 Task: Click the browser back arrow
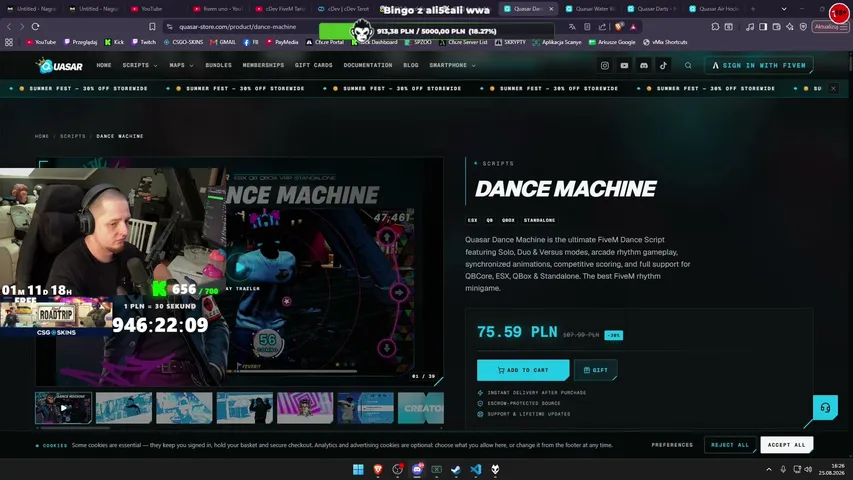point(9,27)
